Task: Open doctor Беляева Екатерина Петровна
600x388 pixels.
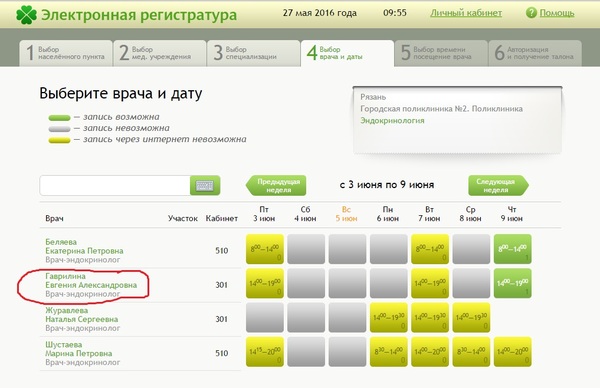Action: [x=84, y=246]
